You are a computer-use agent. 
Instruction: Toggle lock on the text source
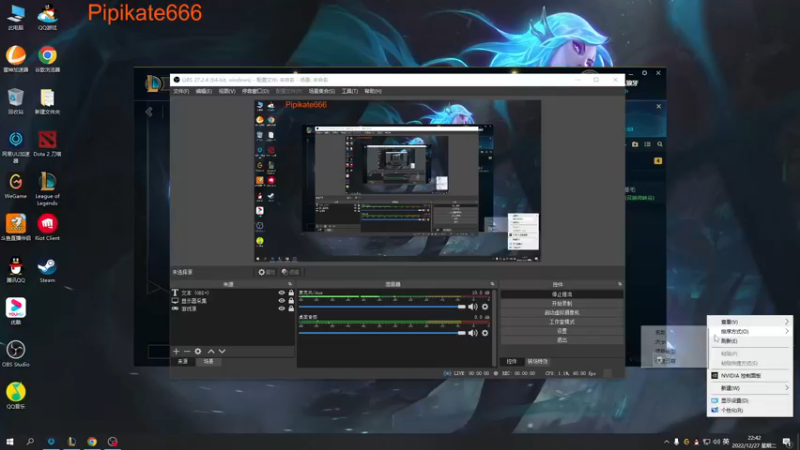tap(291, 293)
